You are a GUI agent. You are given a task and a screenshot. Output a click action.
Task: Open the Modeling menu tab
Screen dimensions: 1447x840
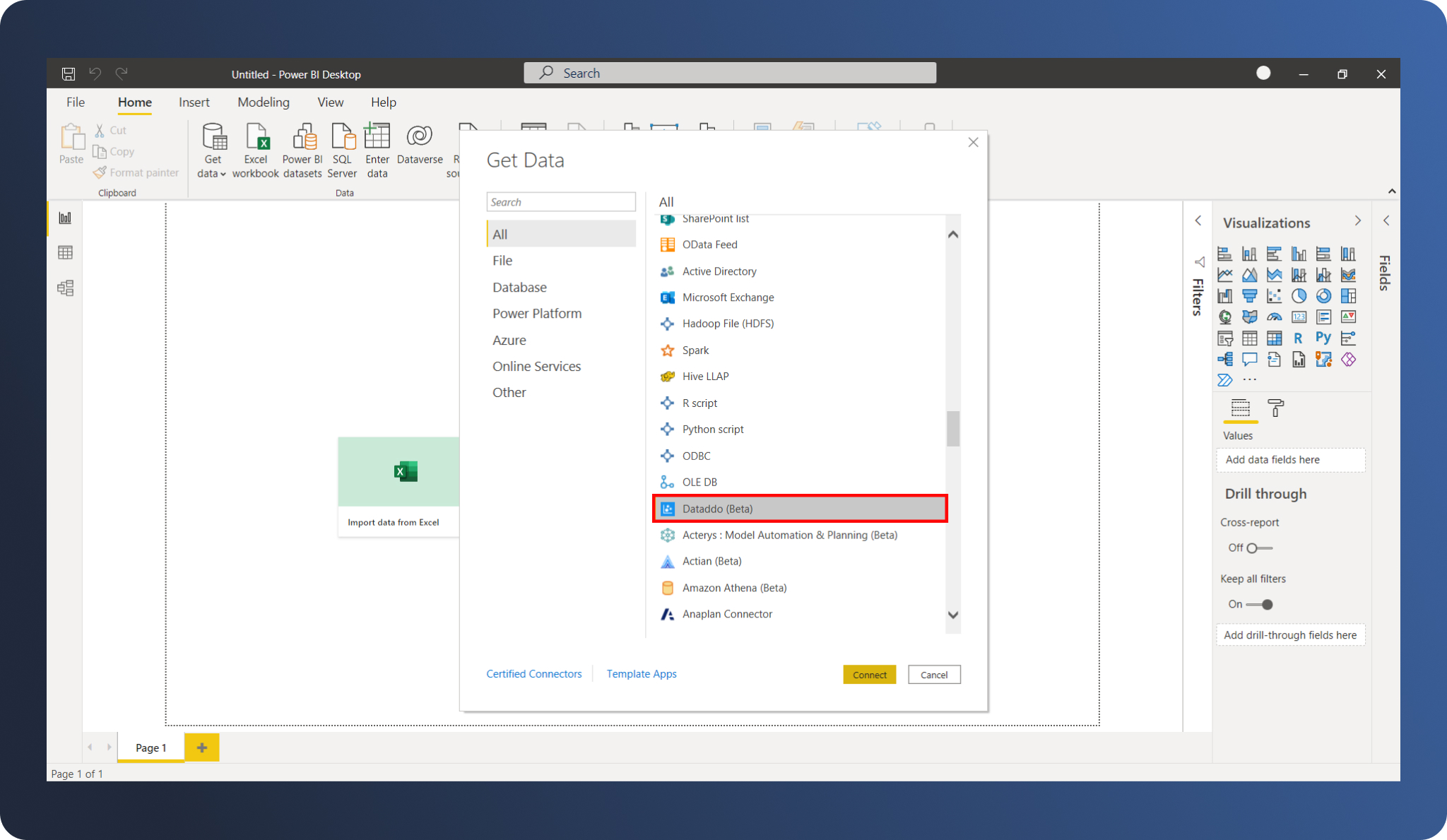262,102
